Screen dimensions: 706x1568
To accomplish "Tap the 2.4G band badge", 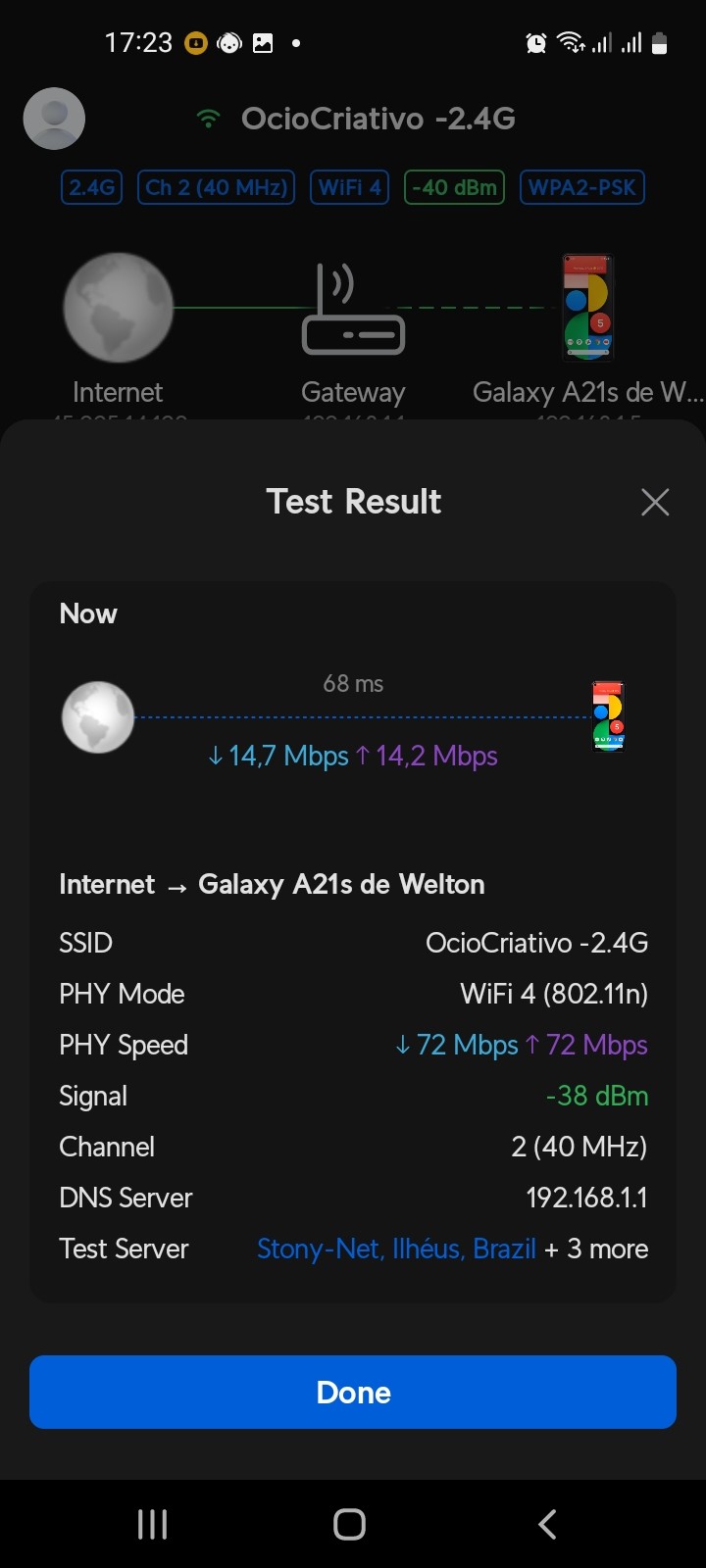I will (91, 187).
